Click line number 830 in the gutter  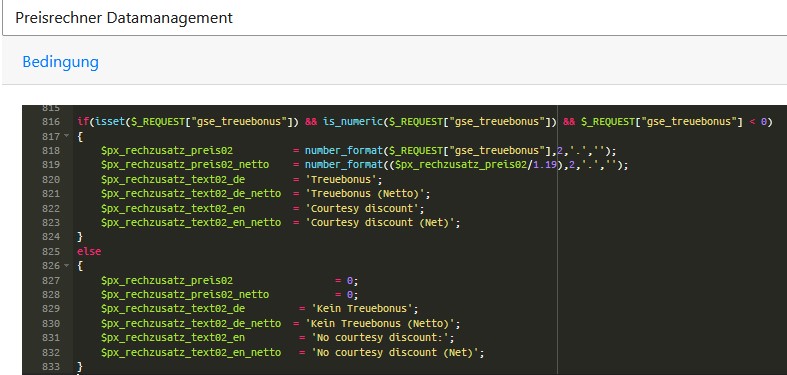click(51, 323)
